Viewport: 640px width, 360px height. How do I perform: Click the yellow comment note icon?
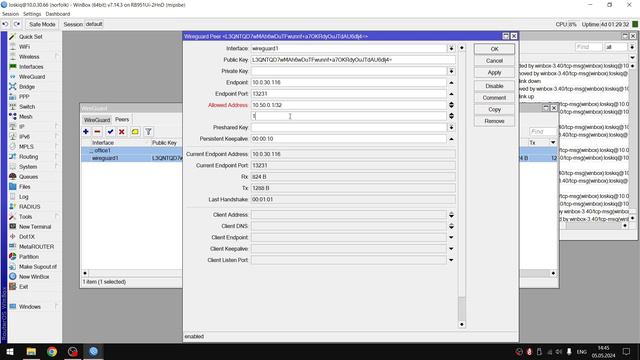pyautogui.click(x=135, y=131)
